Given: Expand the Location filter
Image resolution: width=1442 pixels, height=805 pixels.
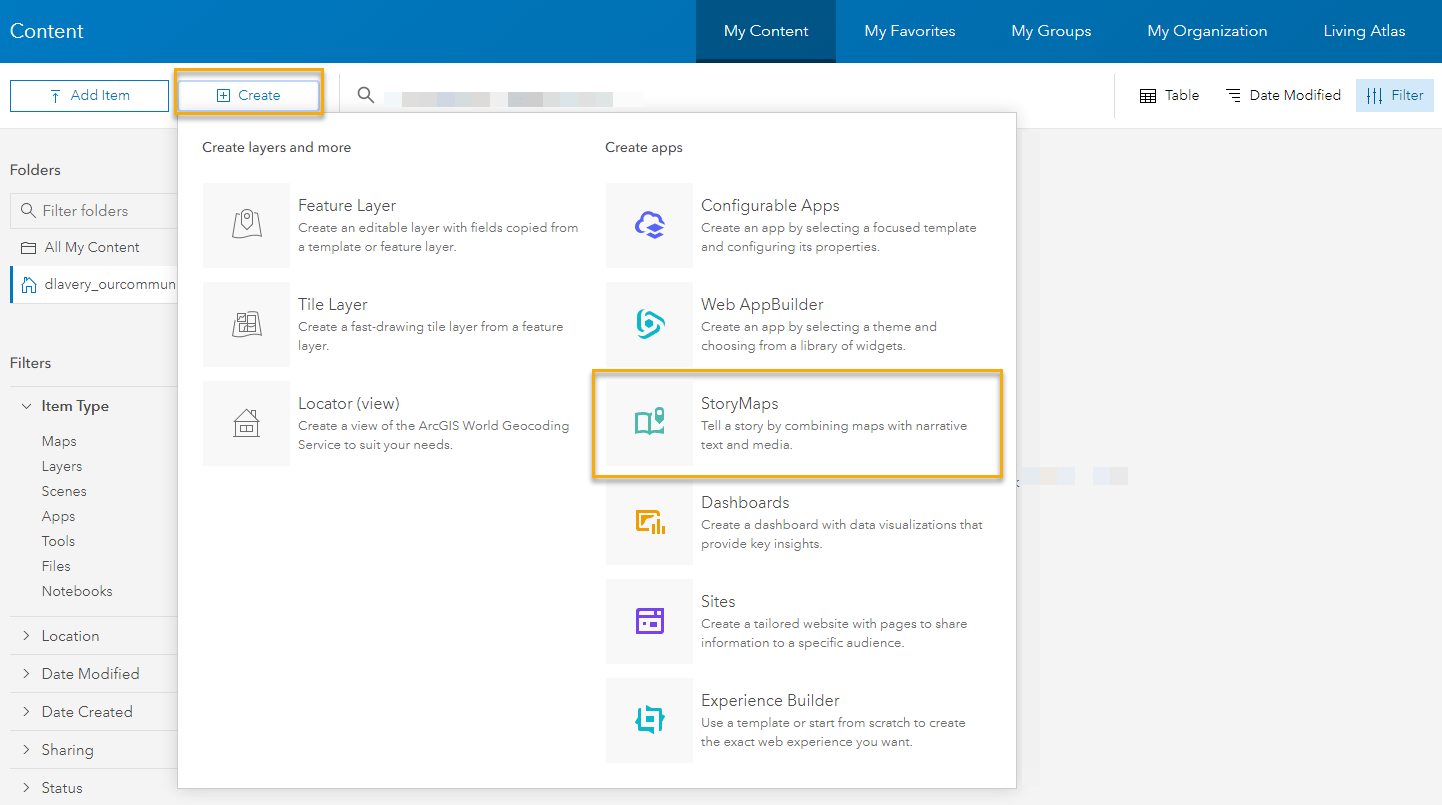Looking at the screenshot, I should (x=70, y=636).
